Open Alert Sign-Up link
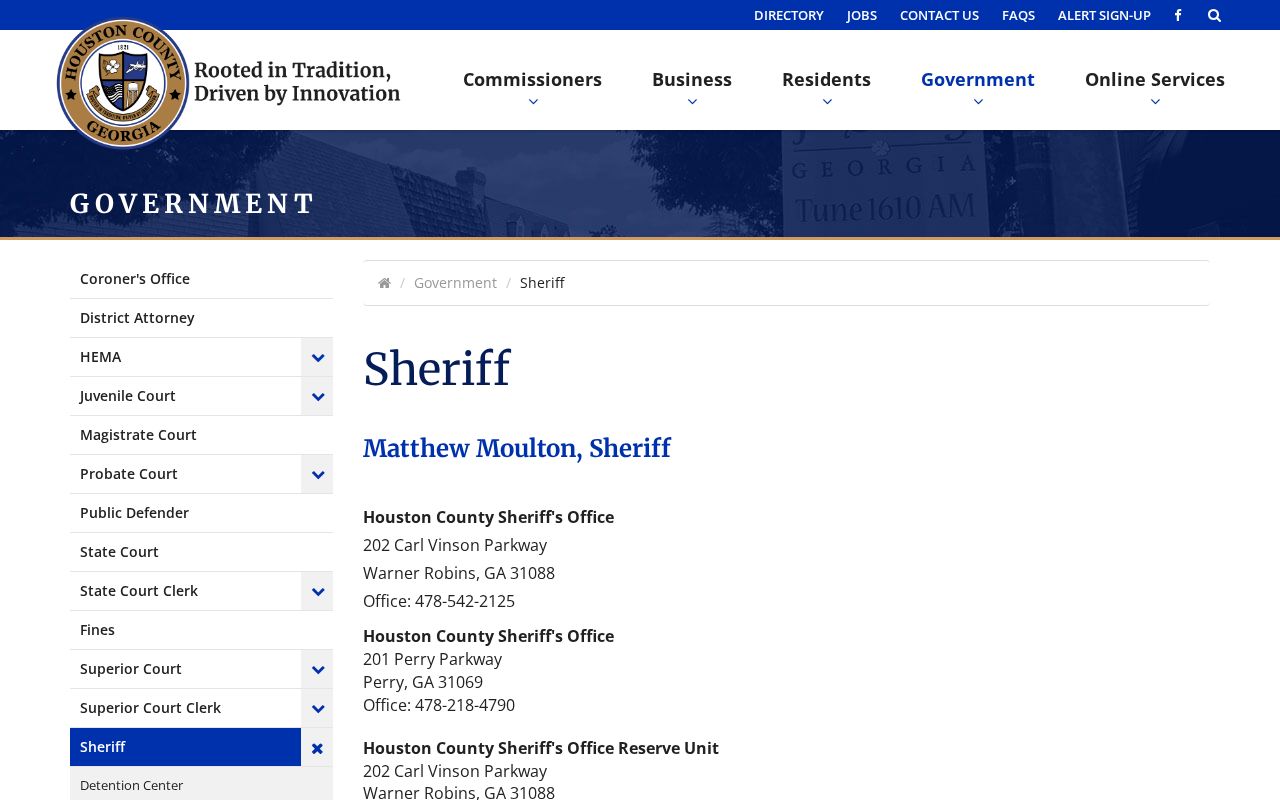 pyautogui.click(x=1104, y=15)
